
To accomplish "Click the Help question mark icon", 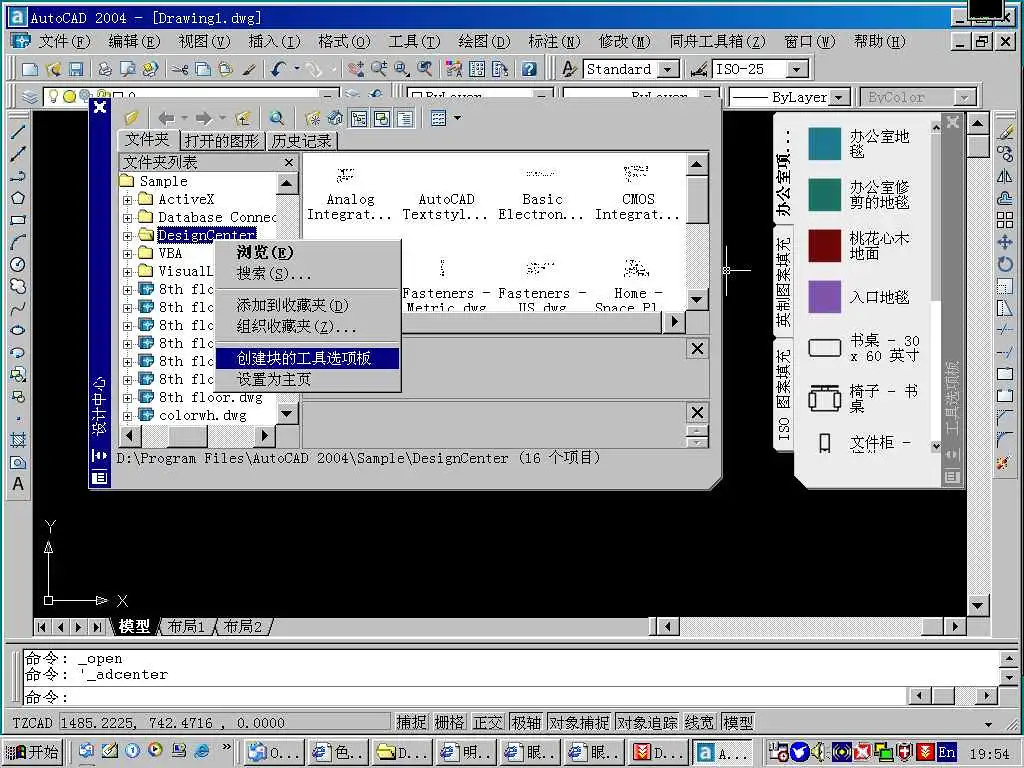I will point(529,69).
